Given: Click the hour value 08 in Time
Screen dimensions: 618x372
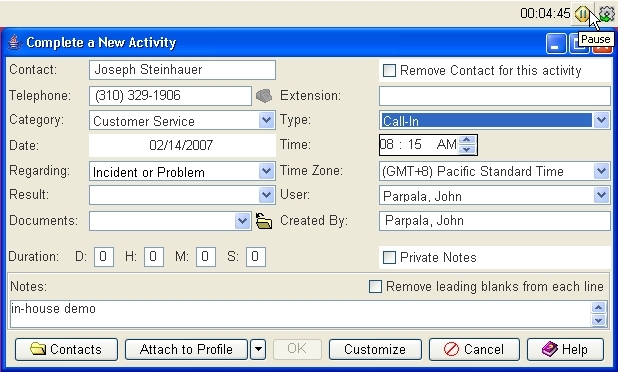Looking at the screenshot, I should pos(387,145).
